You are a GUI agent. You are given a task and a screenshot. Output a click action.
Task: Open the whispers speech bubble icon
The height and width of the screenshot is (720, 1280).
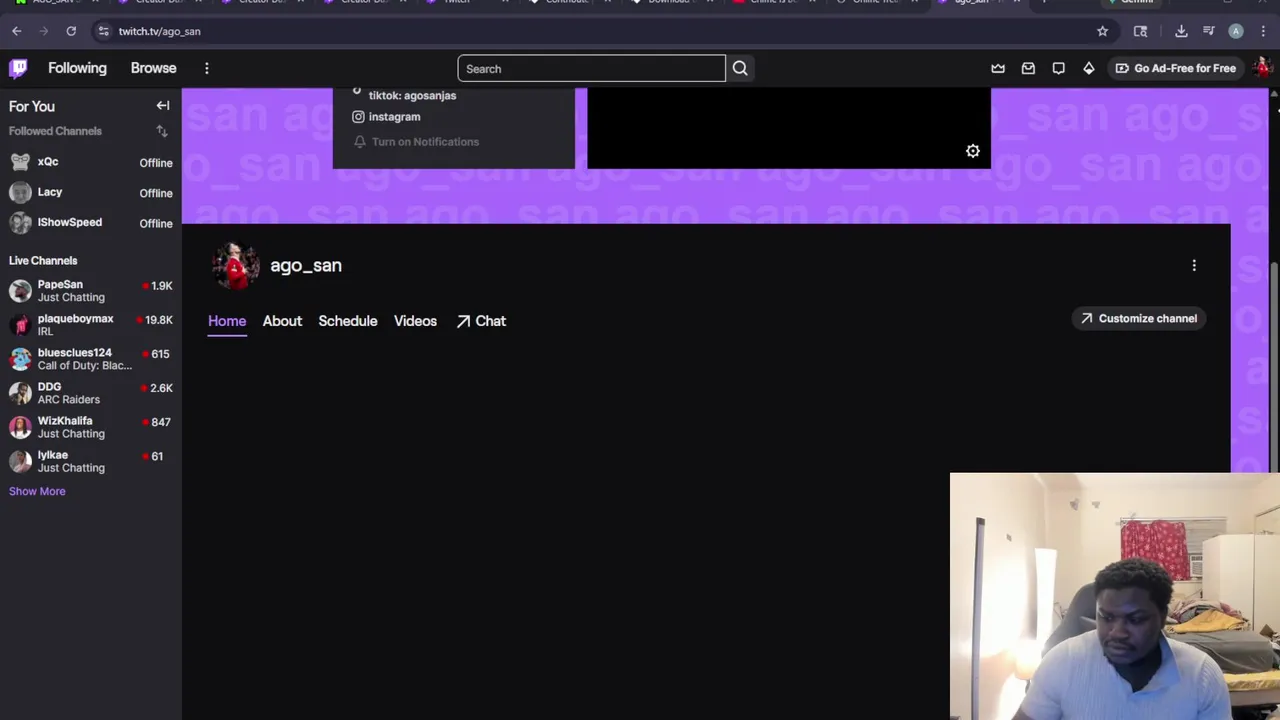coord(1058,68)
